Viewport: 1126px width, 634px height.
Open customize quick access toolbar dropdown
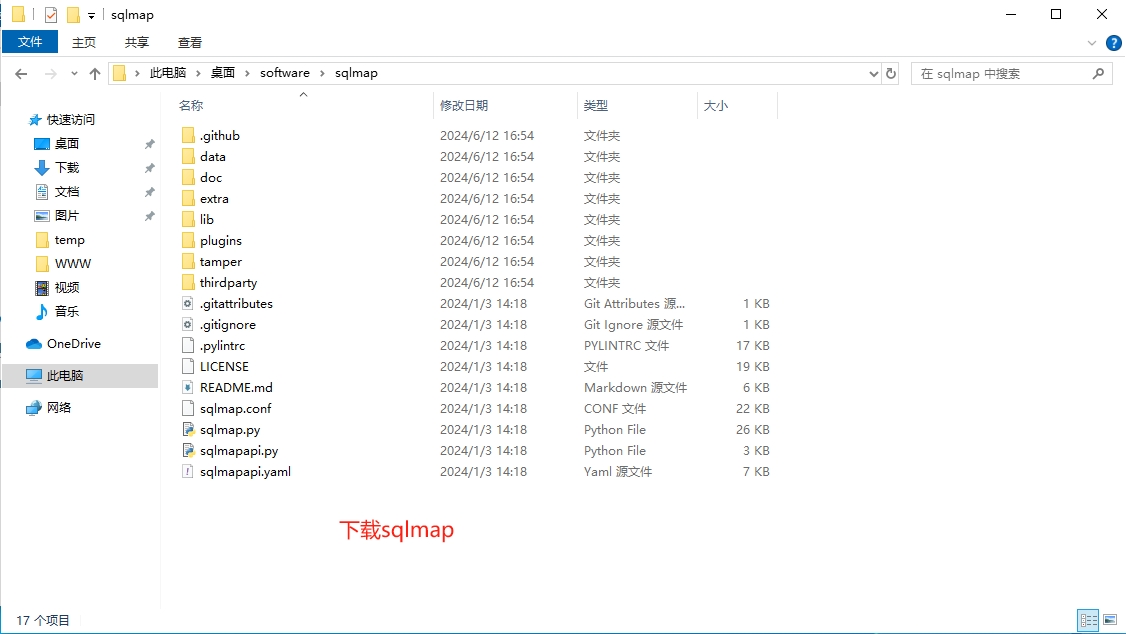point(91,15)
